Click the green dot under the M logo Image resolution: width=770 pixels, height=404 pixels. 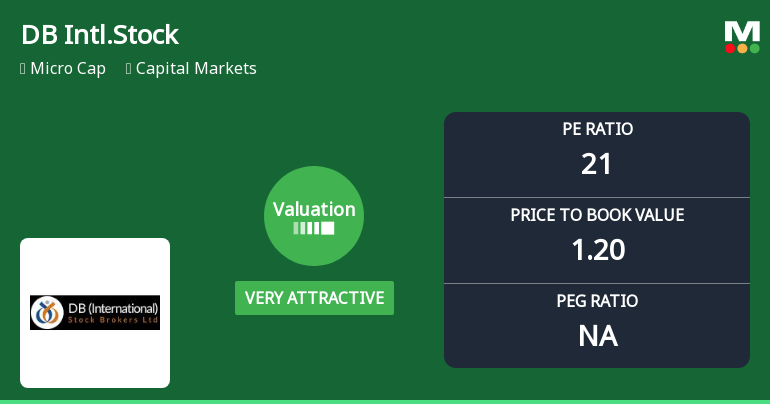pyautogui.click(x=754, y=48)
